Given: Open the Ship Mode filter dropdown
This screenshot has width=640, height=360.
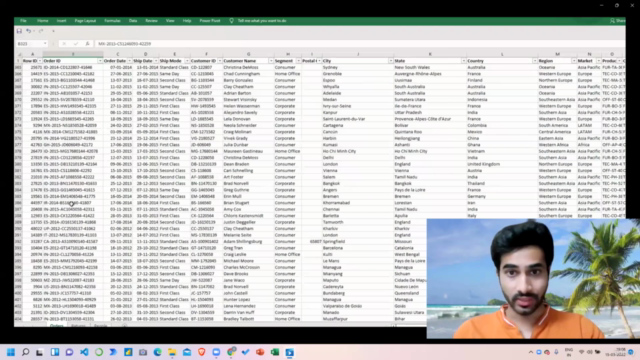Looking at the screenshot, I should [x=187, y=61].
